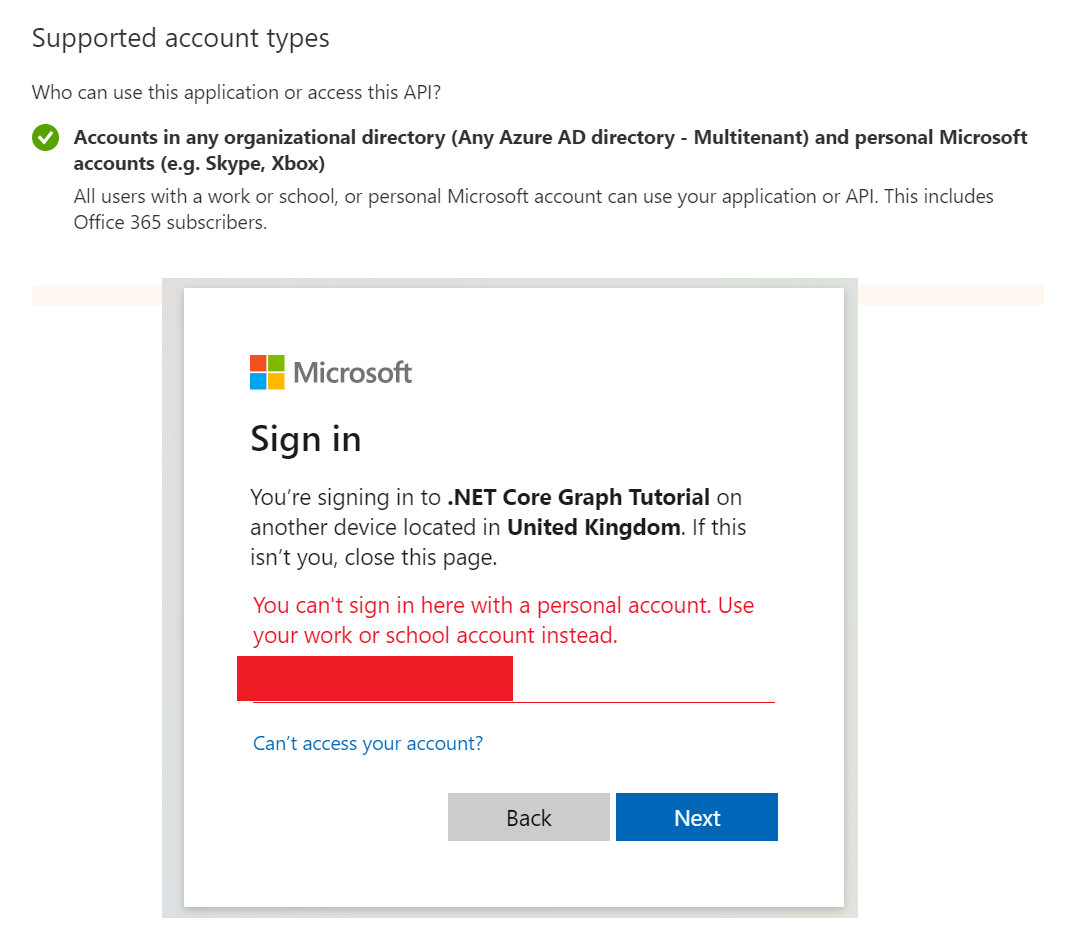The image size is (1088, 942).
Task: Click the gray "Microsoft" wordmark text
Action: [x=352, y=373]
